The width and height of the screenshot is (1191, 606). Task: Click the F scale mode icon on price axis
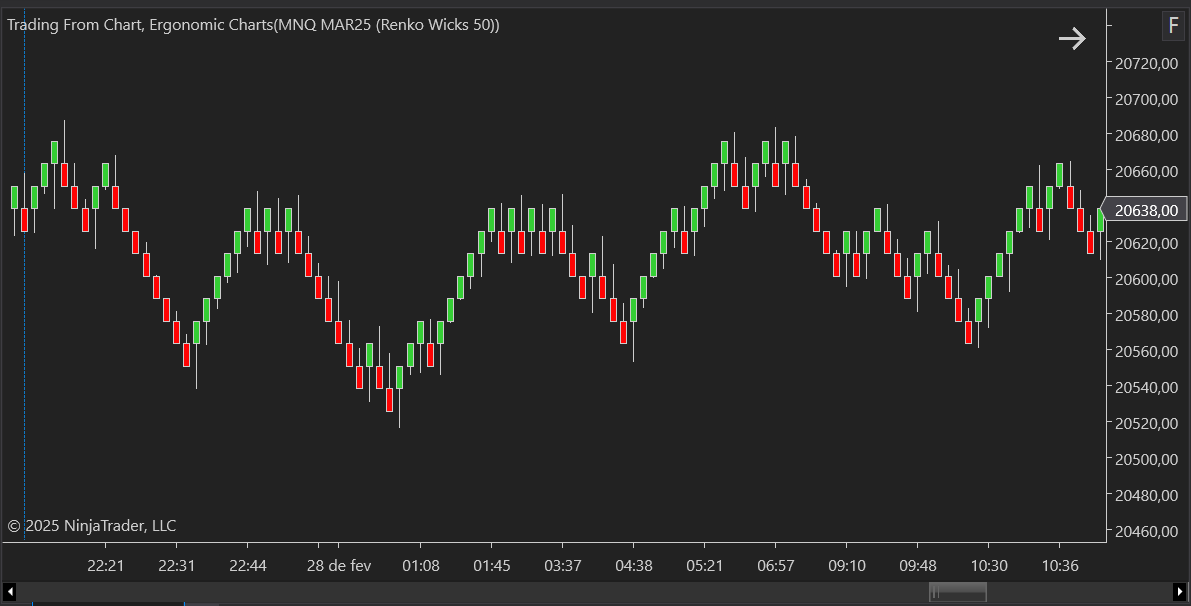[1172, 26]
